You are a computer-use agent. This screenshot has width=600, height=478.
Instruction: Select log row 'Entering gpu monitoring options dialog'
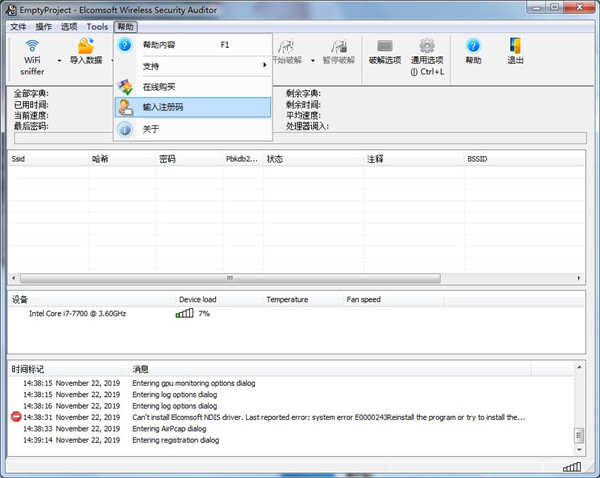(x=291, y=383)
